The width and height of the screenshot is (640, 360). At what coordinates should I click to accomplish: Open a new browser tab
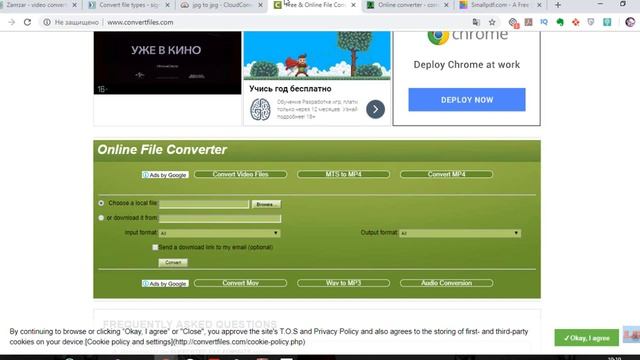tap(558, 5)
